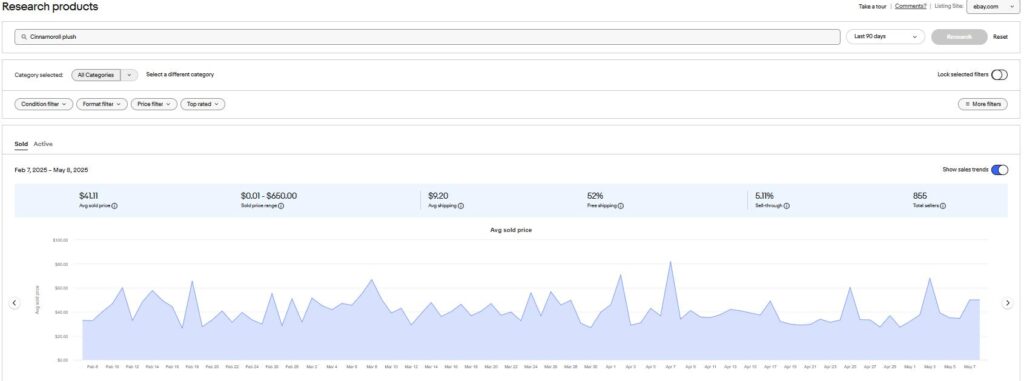This screenshot has height=381, width=1024.
Task: Toggle the Lock selected filters switch
Action: (x=999, y=75)
